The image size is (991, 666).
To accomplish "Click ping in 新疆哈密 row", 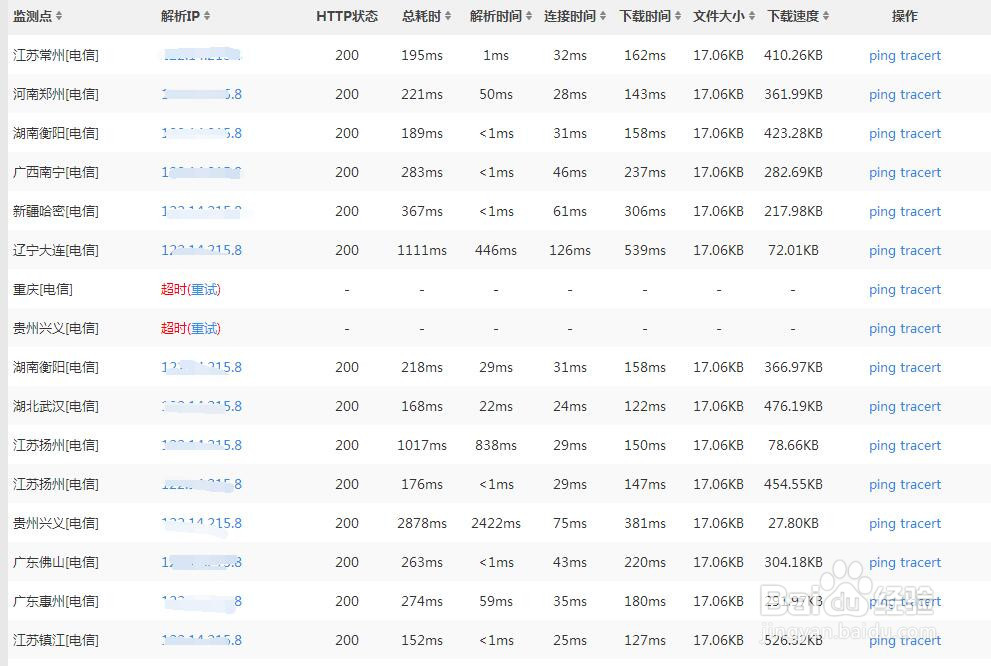I will coord(882,212).
